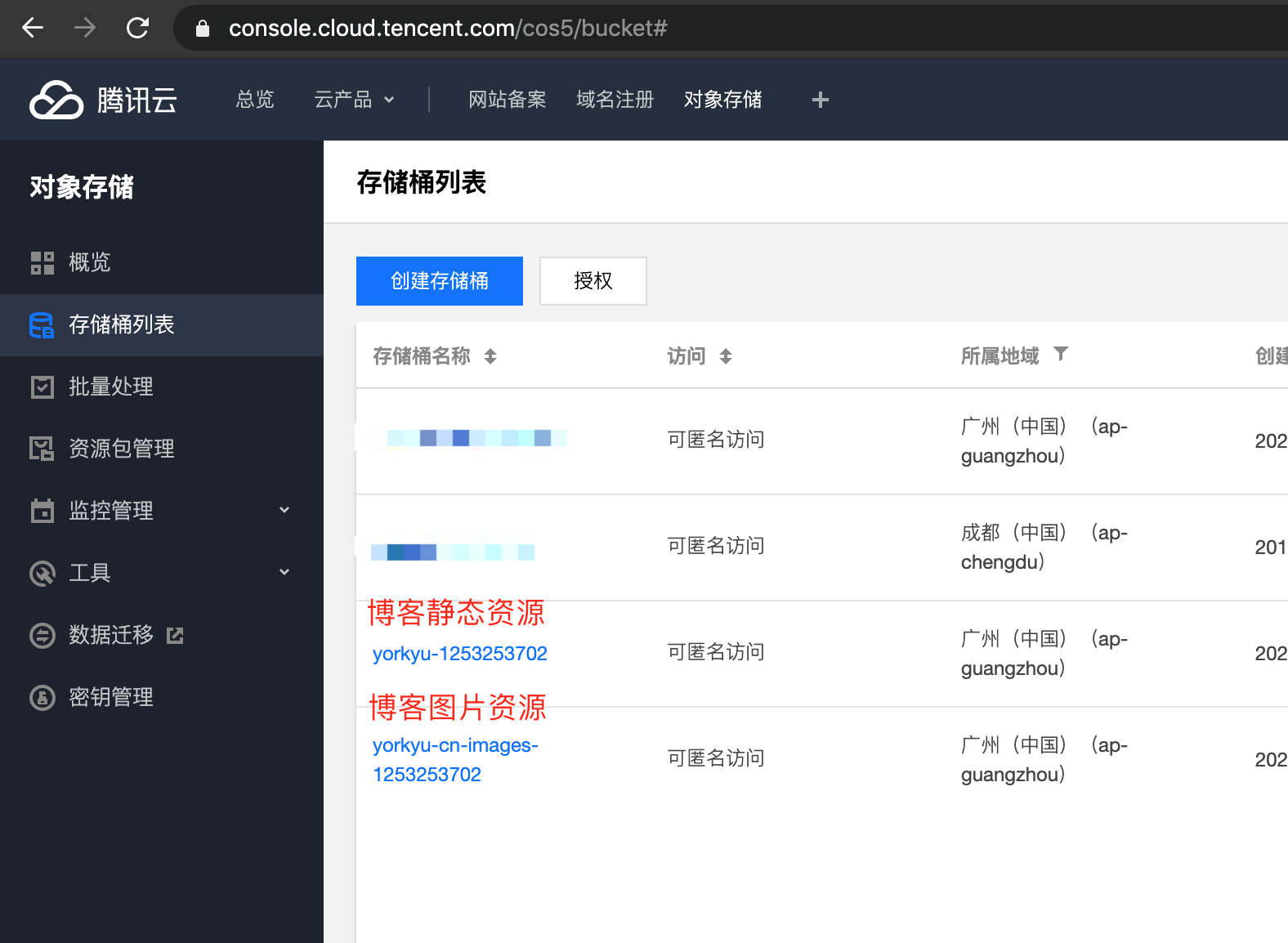The height and width of the screenshot is (943, 1288).
Task: Expand the 监控管理 submenu chevron
Action: (284, 510)
